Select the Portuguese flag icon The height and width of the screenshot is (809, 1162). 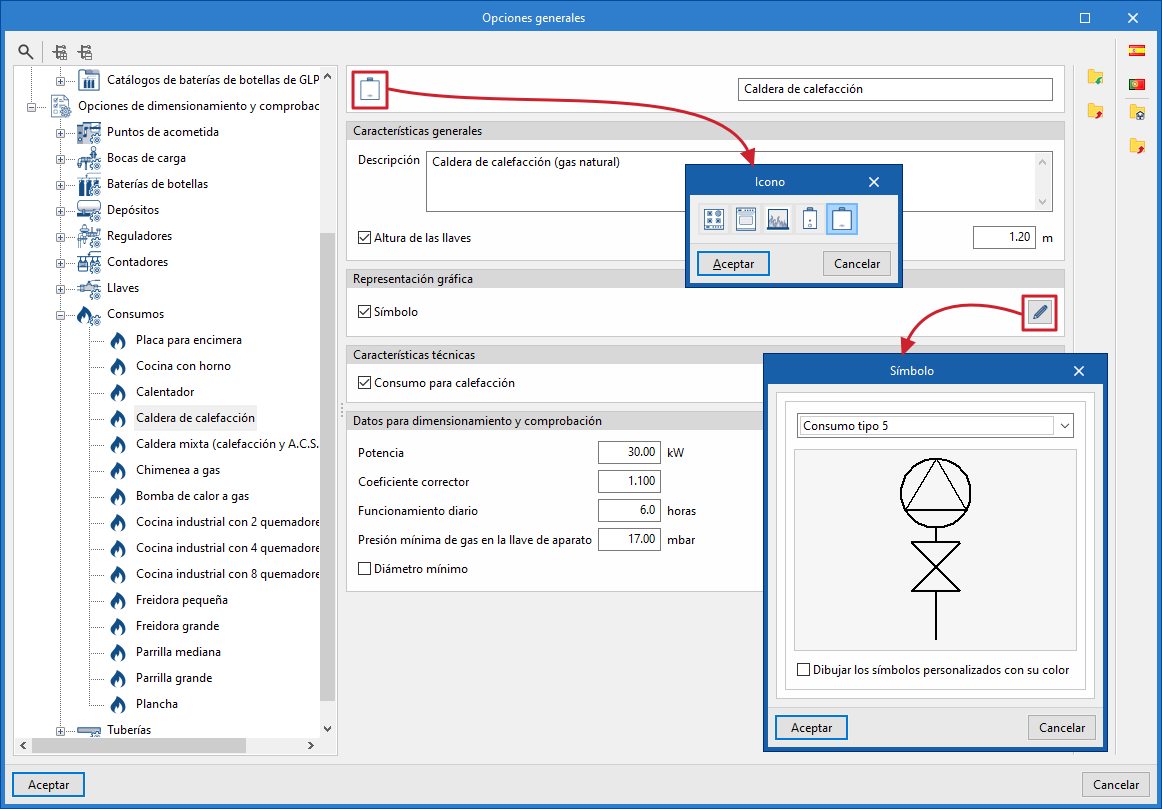(x=1137, y=84)
